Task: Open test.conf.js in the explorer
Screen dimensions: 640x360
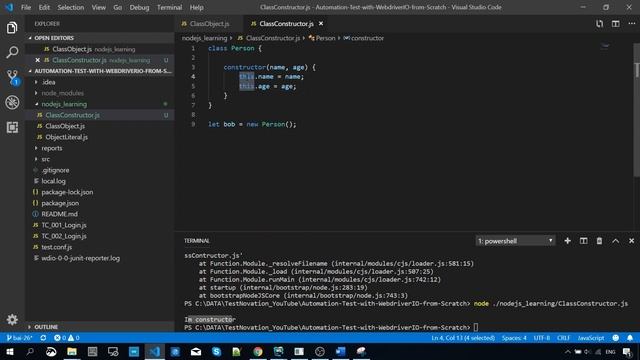Action: point(56,247)
